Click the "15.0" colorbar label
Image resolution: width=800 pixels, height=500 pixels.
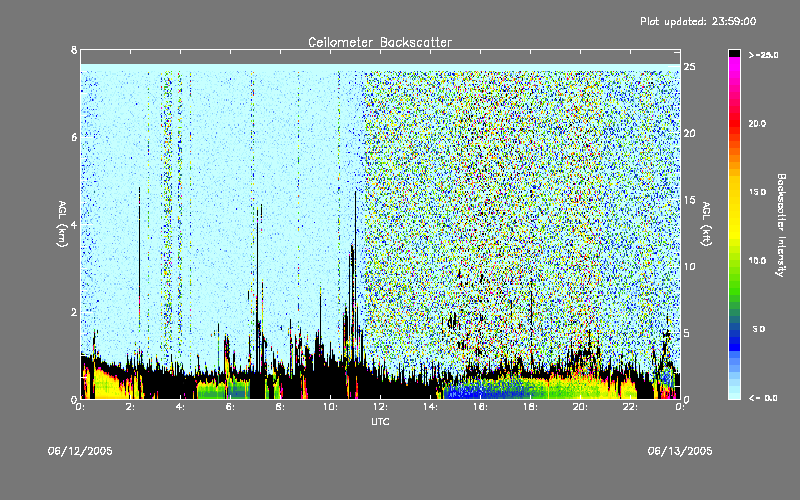click(757, 192)
